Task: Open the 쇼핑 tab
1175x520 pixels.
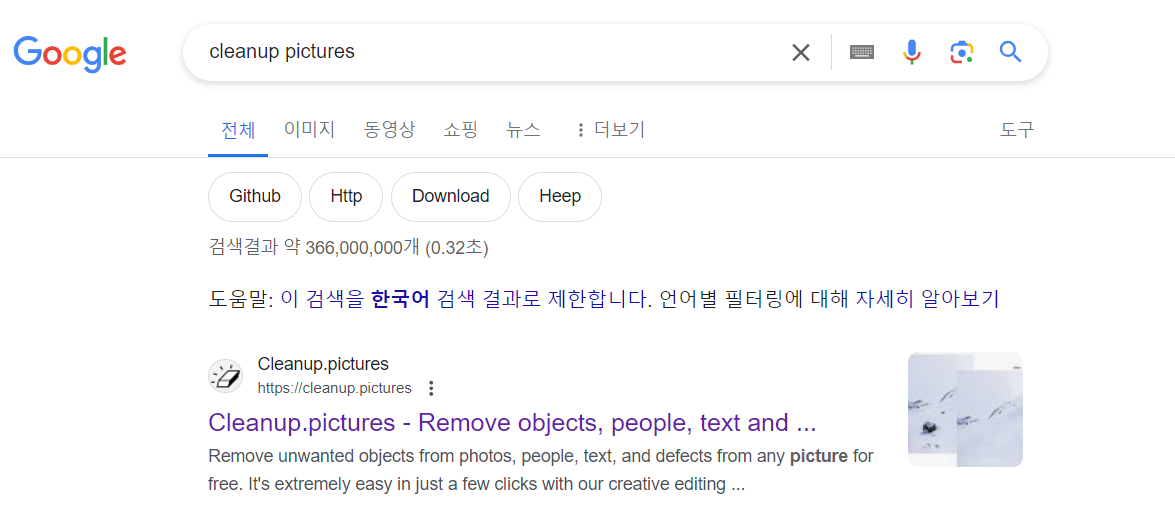Action: 460,130
